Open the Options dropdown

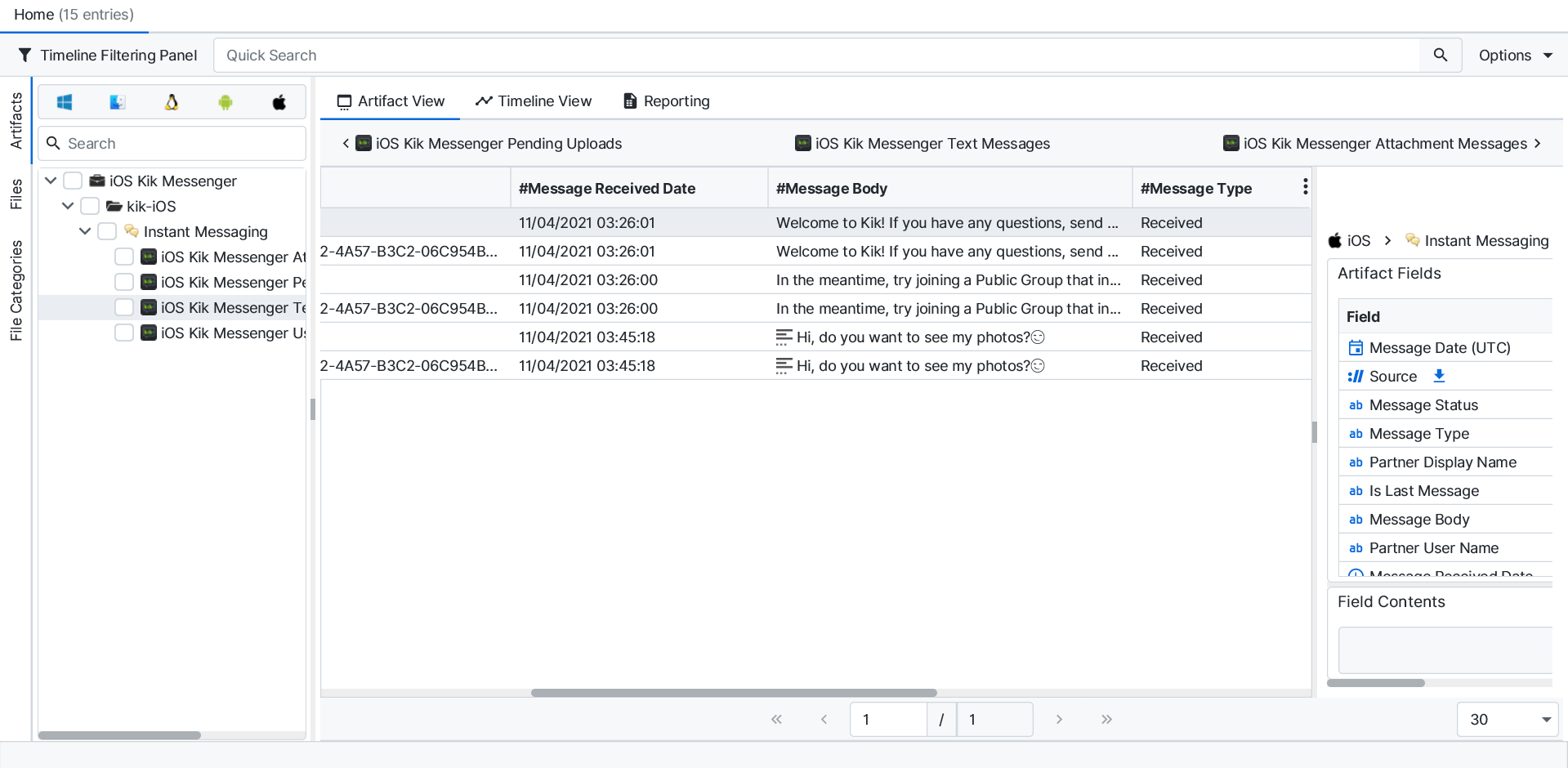[x=1515, y=55]
